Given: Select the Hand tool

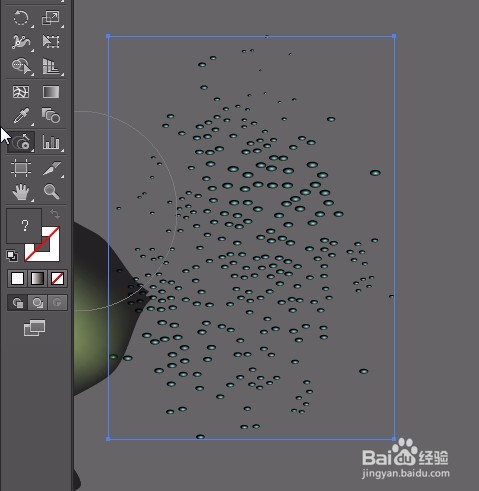Looking at the screenshot, I should (21, 192).
